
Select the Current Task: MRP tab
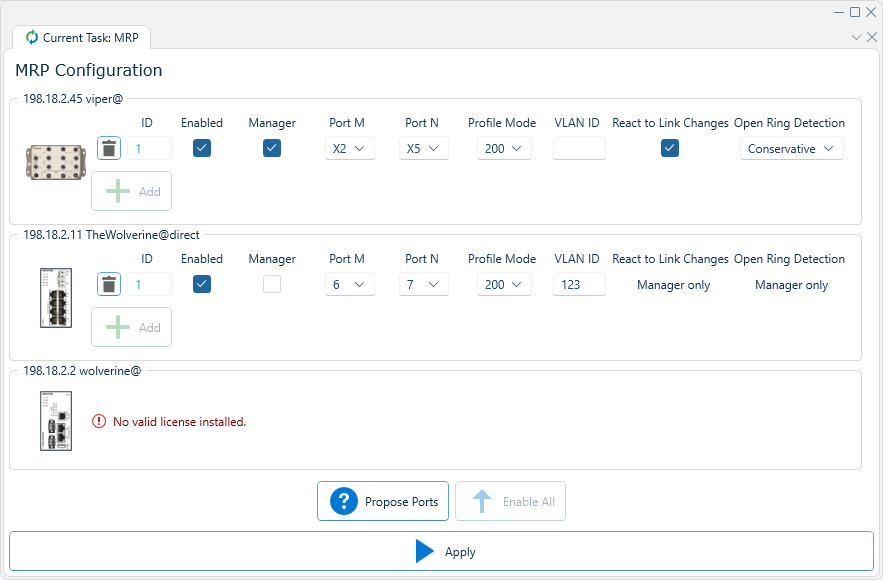coord(81,37)
